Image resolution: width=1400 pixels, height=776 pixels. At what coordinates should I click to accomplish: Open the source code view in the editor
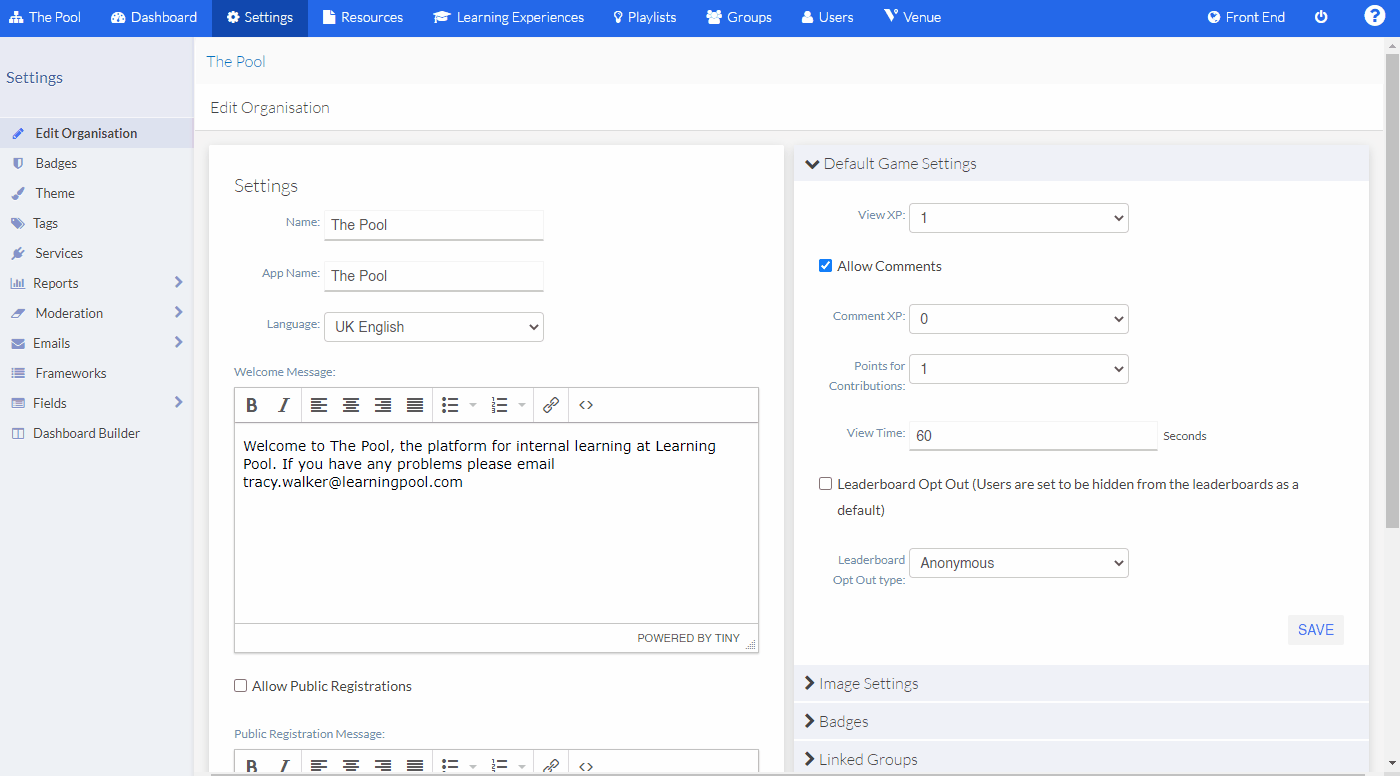coord(586,404)
